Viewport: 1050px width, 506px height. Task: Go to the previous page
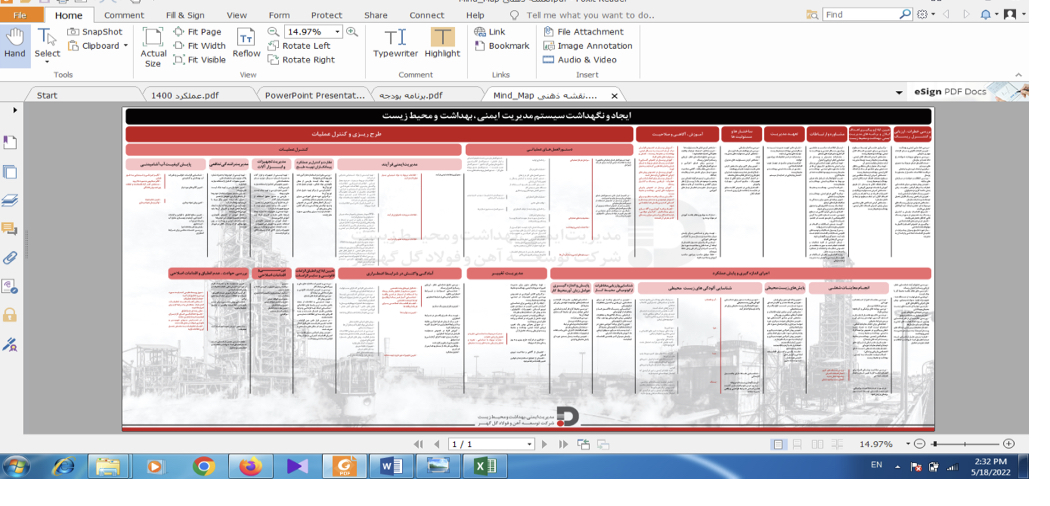click(437, 444)
